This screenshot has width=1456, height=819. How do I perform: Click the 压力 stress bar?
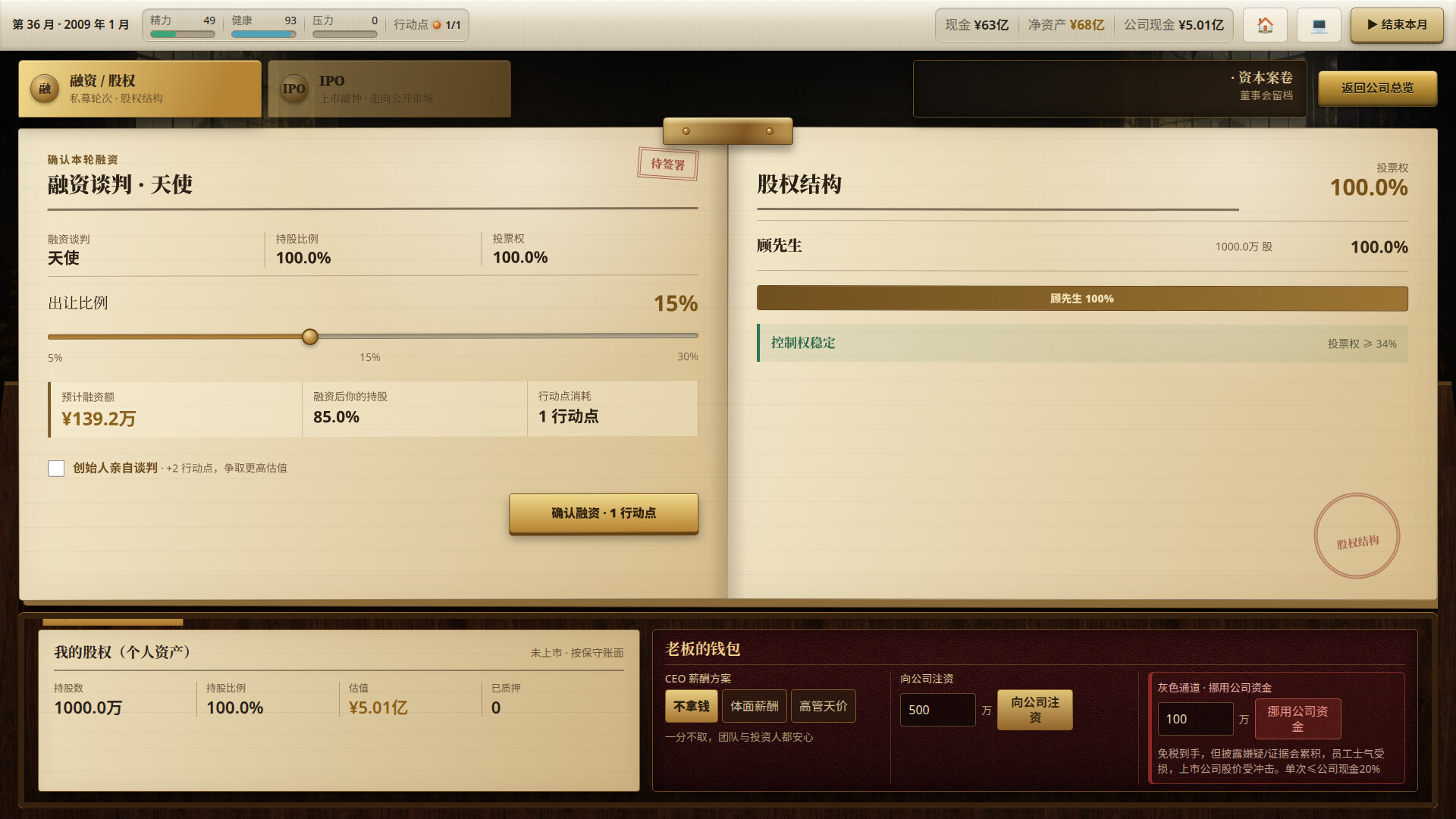[x=345, y=34]
